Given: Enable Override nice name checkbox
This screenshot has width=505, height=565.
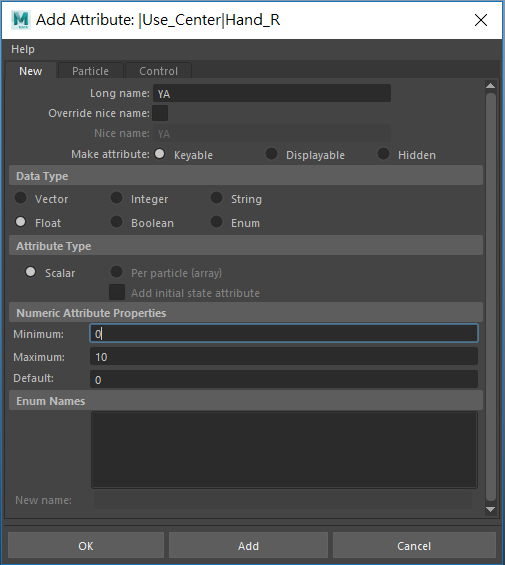Looking at the screenshot, I should (x=160, y=113).
